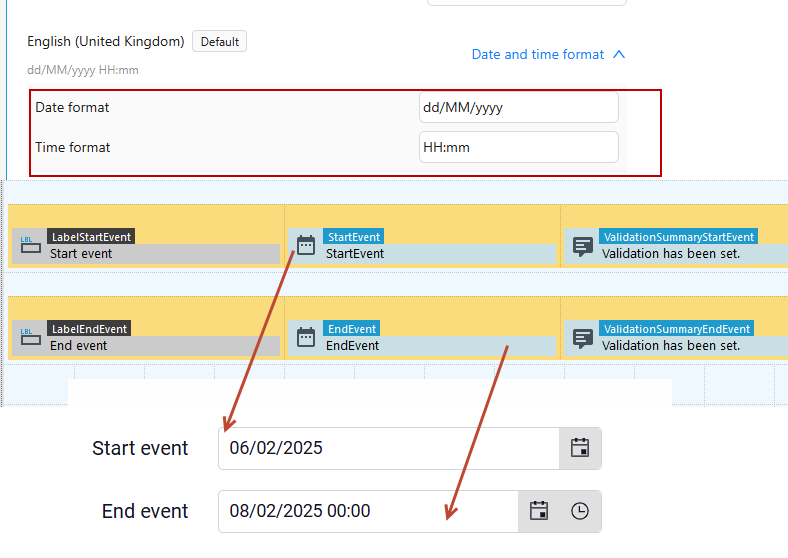This screenshot has height=558, width=788.
Task: Select the LabelStartEvent control tag
Action: 91,237
